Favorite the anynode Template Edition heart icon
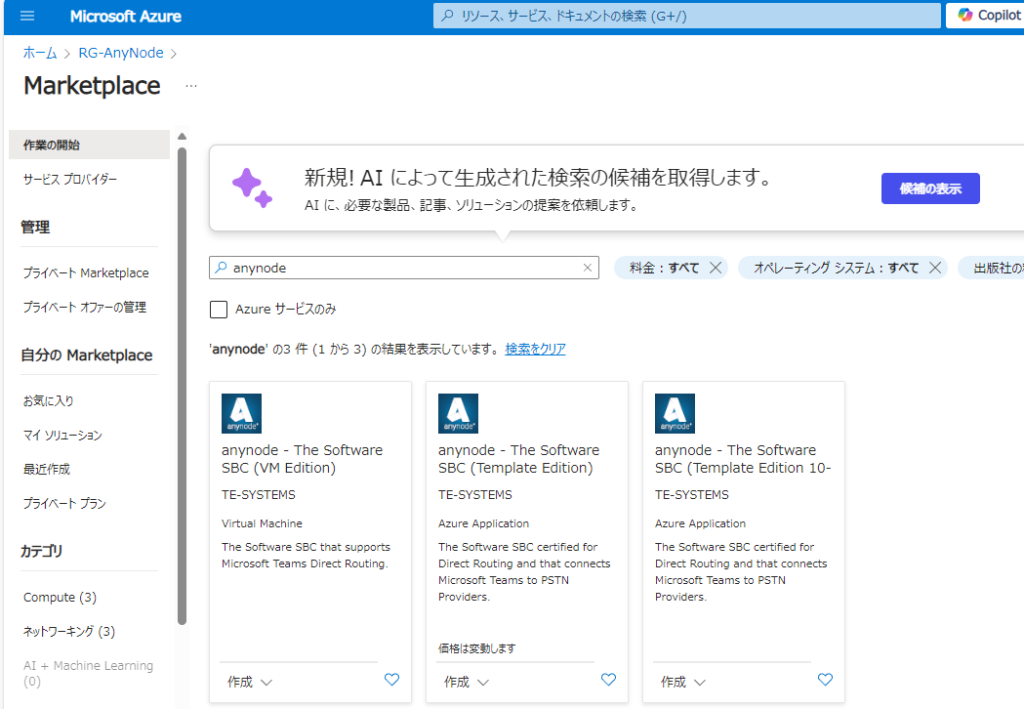Image resolution: width=1024 pixels, height=709 pixels. click(608, 680)
